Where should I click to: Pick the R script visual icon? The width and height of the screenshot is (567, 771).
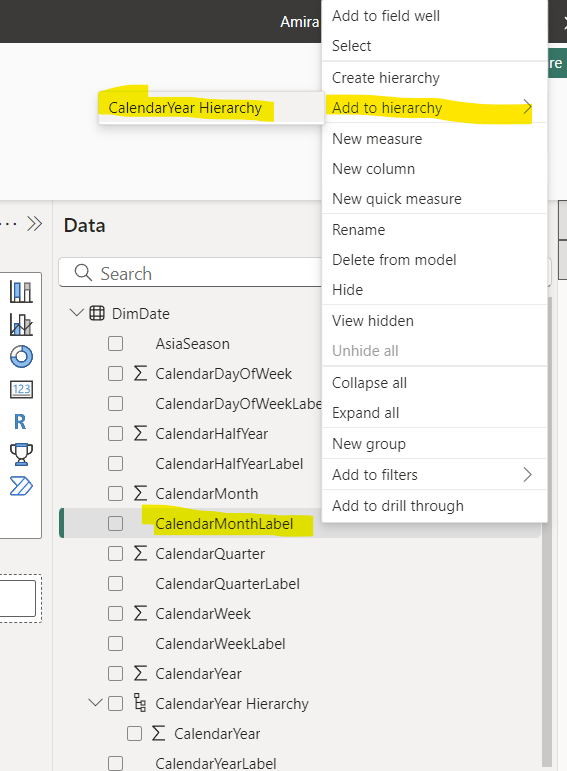(x=20, y=422)
